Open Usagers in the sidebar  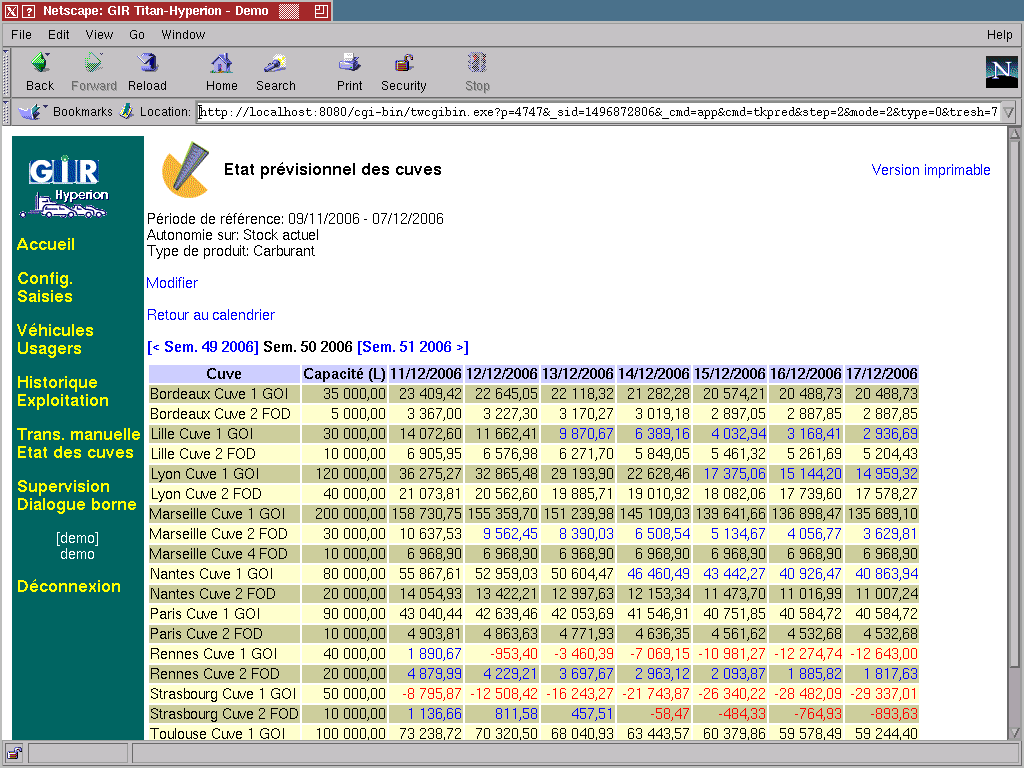pyautogui.click(x=49, y=349)
